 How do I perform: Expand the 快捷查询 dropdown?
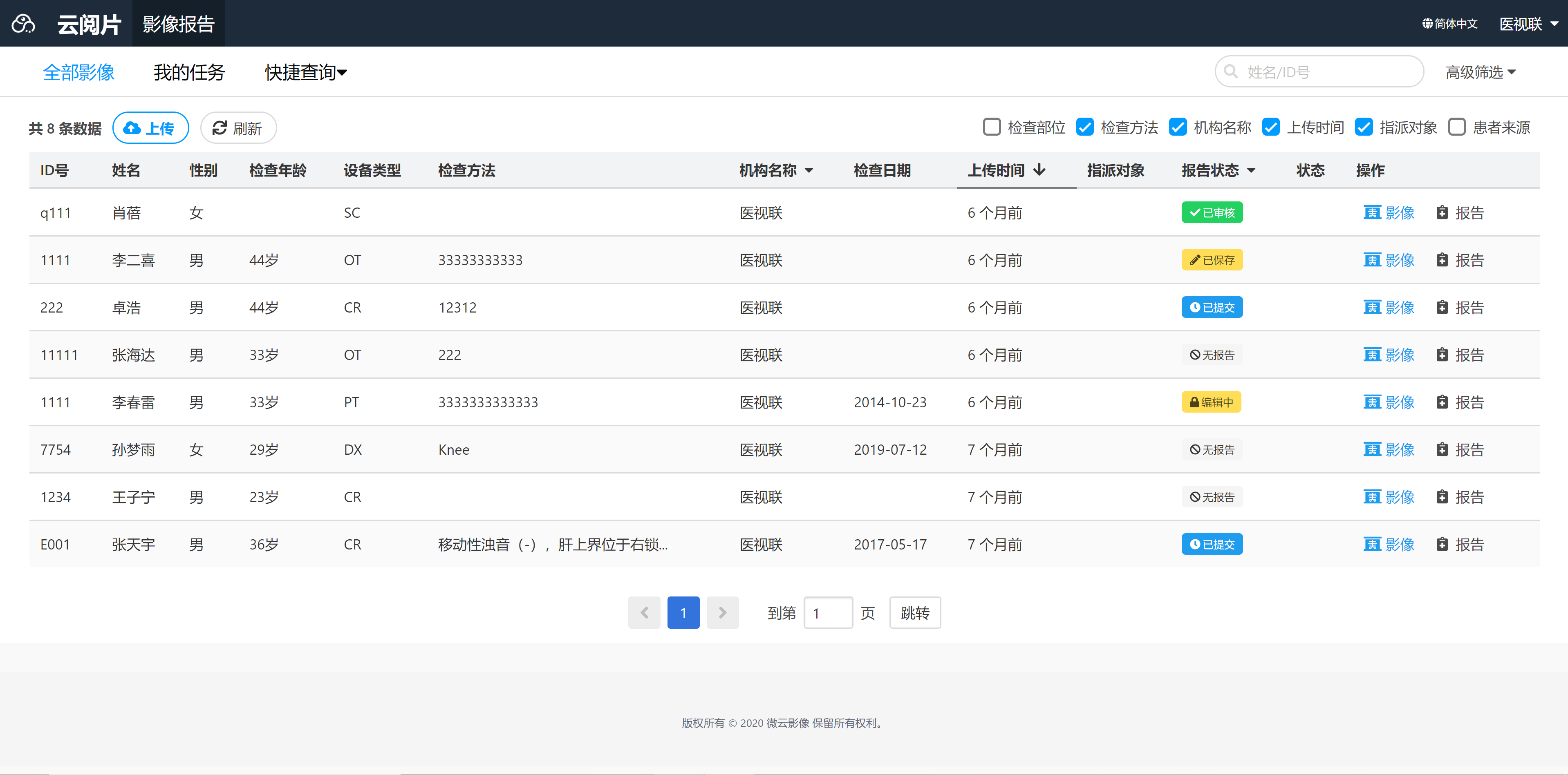[x=306, y=72]
